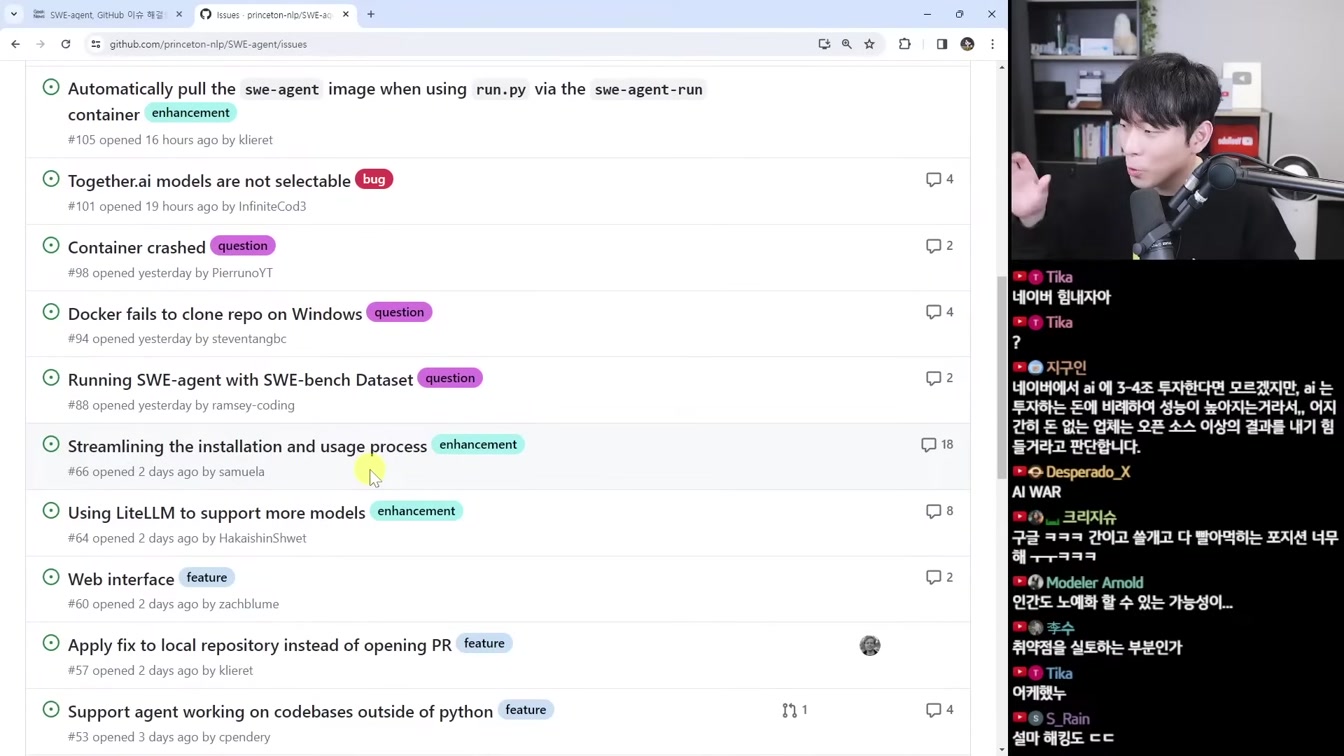Screen dimensions: 1344x756
Task: Open comments on Container crashed issue
Action: [x=939, y=245]
